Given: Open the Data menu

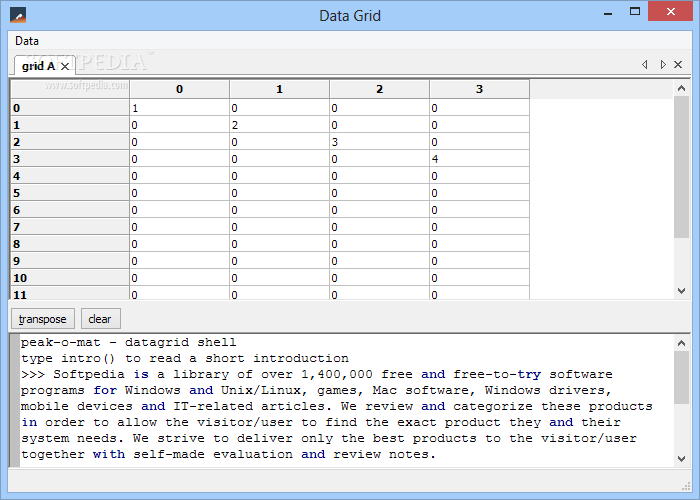Looking at the screenshot, I should pos(27,41).
